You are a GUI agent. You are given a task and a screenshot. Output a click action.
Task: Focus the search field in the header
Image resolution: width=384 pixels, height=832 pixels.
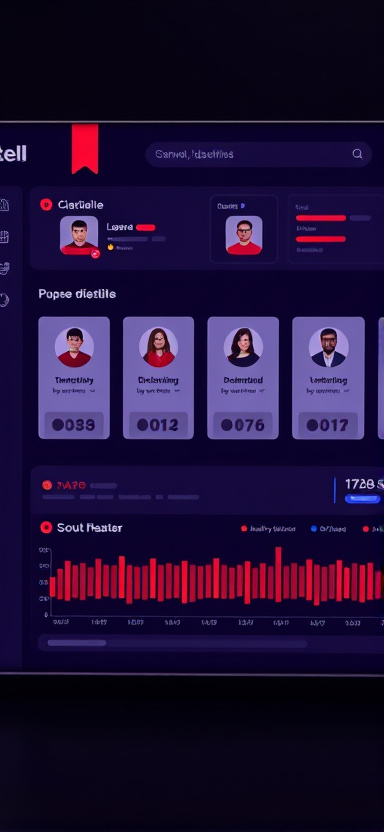[258, 154]
